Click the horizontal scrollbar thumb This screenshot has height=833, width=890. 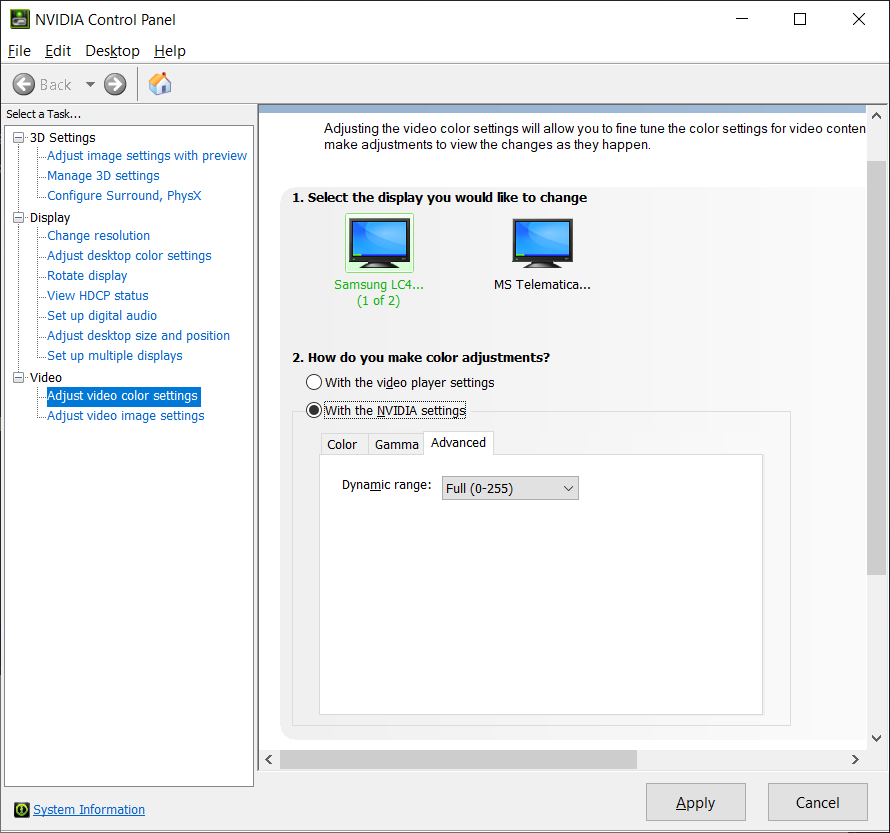(459, 759)
